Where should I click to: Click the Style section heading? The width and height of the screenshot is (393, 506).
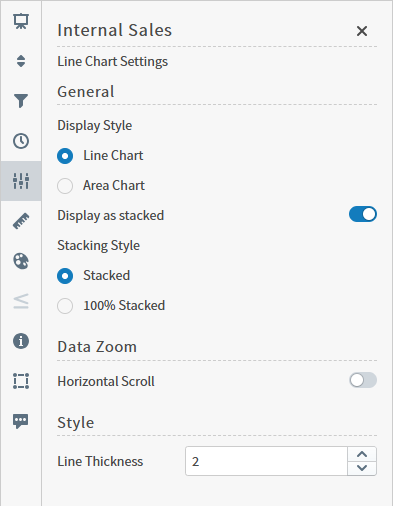76,423
